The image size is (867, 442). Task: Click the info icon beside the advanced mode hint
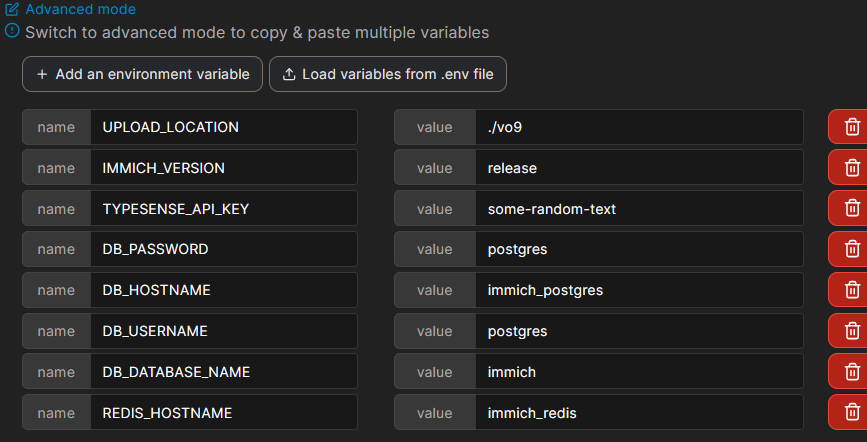(12, 30)
